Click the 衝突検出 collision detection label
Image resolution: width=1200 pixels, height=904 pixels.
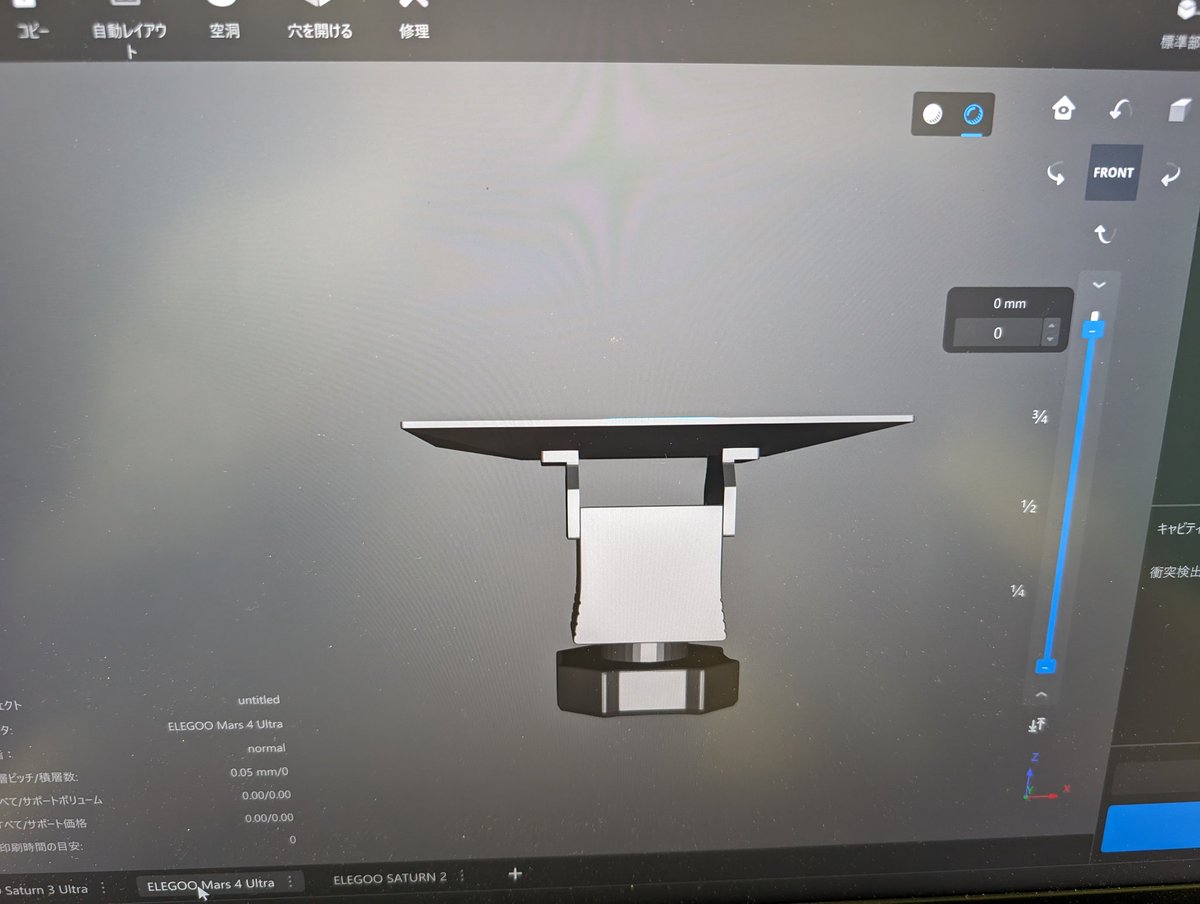coord(1175,573)
